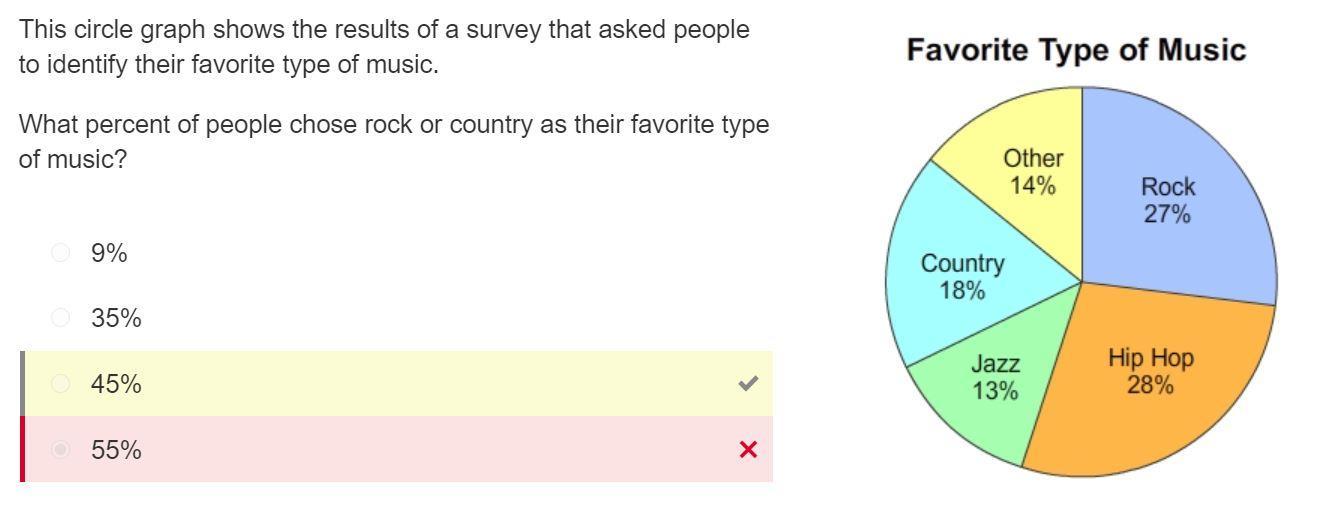Click the gray bar left of 45% row
1339x509 pixels.
click(x=23, y=384)
